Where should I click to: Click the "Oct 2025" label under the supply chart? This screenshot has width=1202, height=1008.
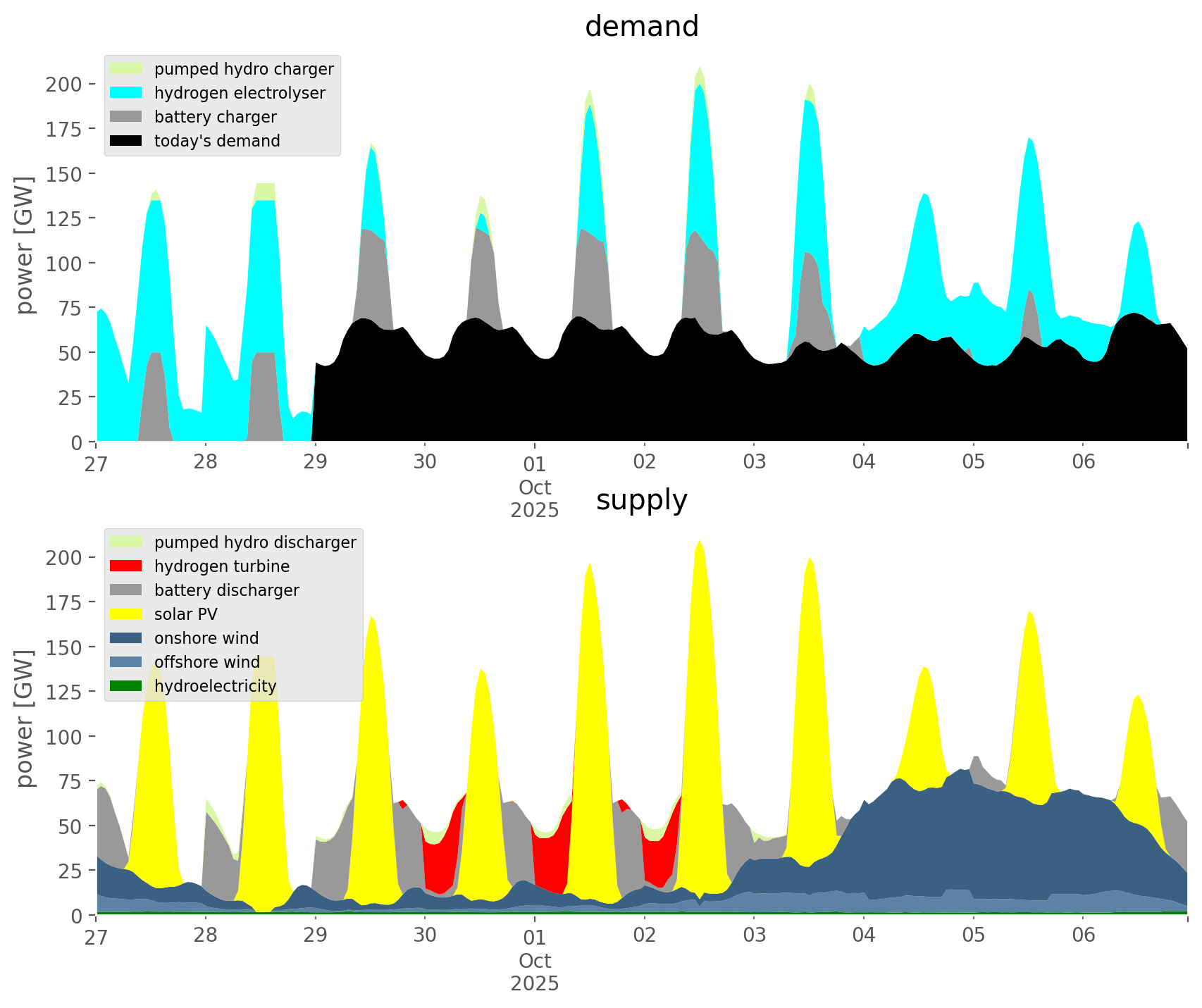(x=535, y=972)
